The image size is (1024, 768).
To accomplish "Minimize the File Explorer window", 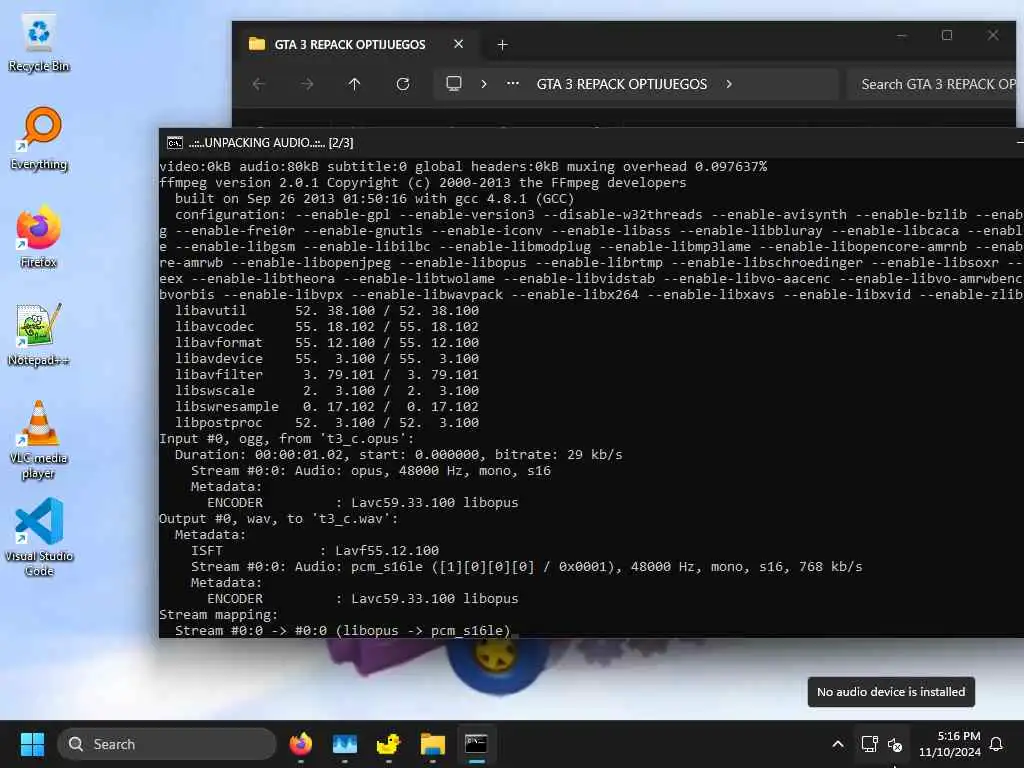I will pos(902,35).
